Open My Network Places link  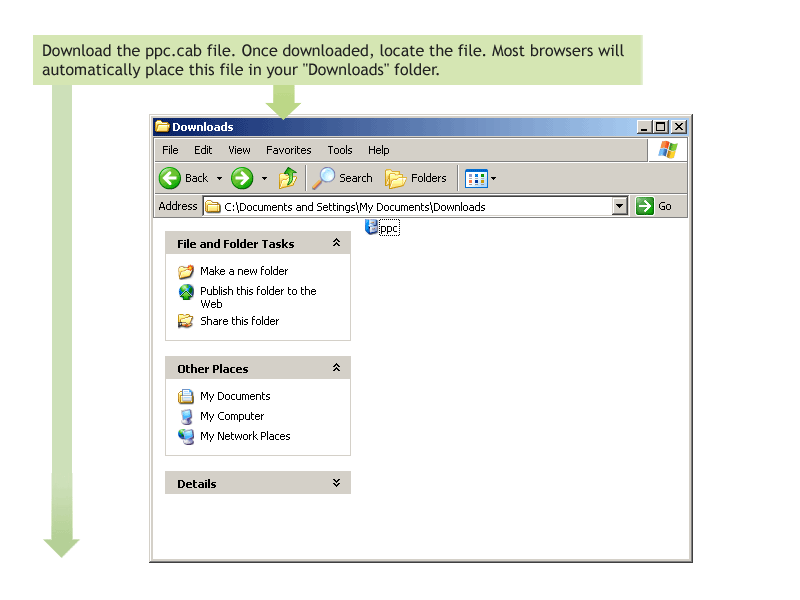[x=245, y=436]
